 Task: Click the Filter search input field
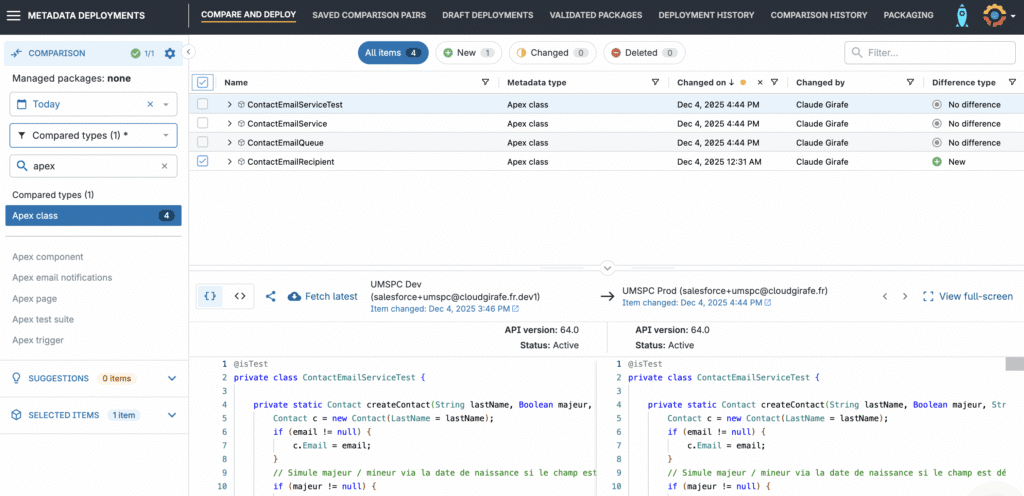point(928,53)
